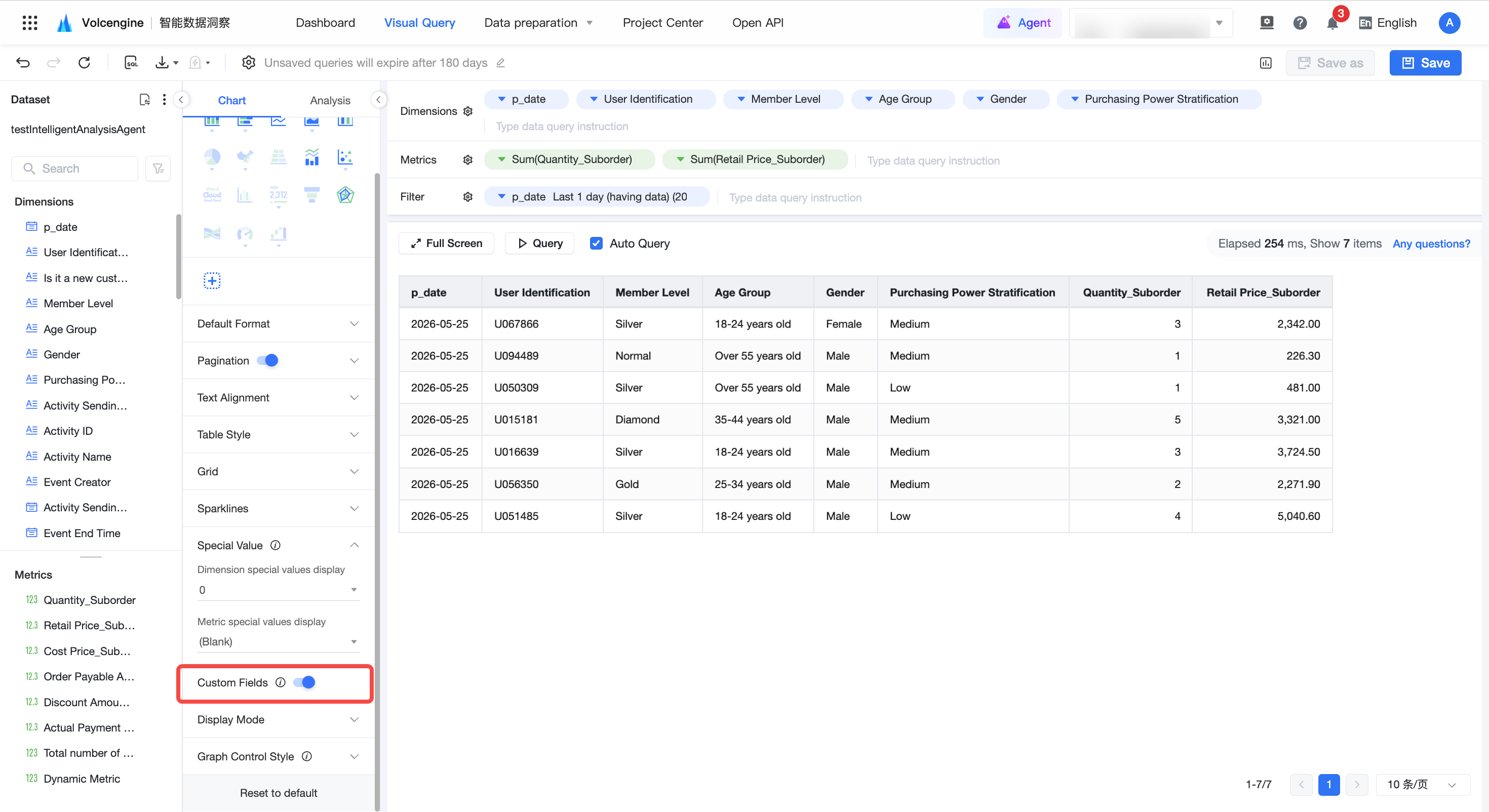Image resolution: width=1489 pixels, height=812 pixels.
Task: Open the notifications bell
Action: coord(1333,23)
